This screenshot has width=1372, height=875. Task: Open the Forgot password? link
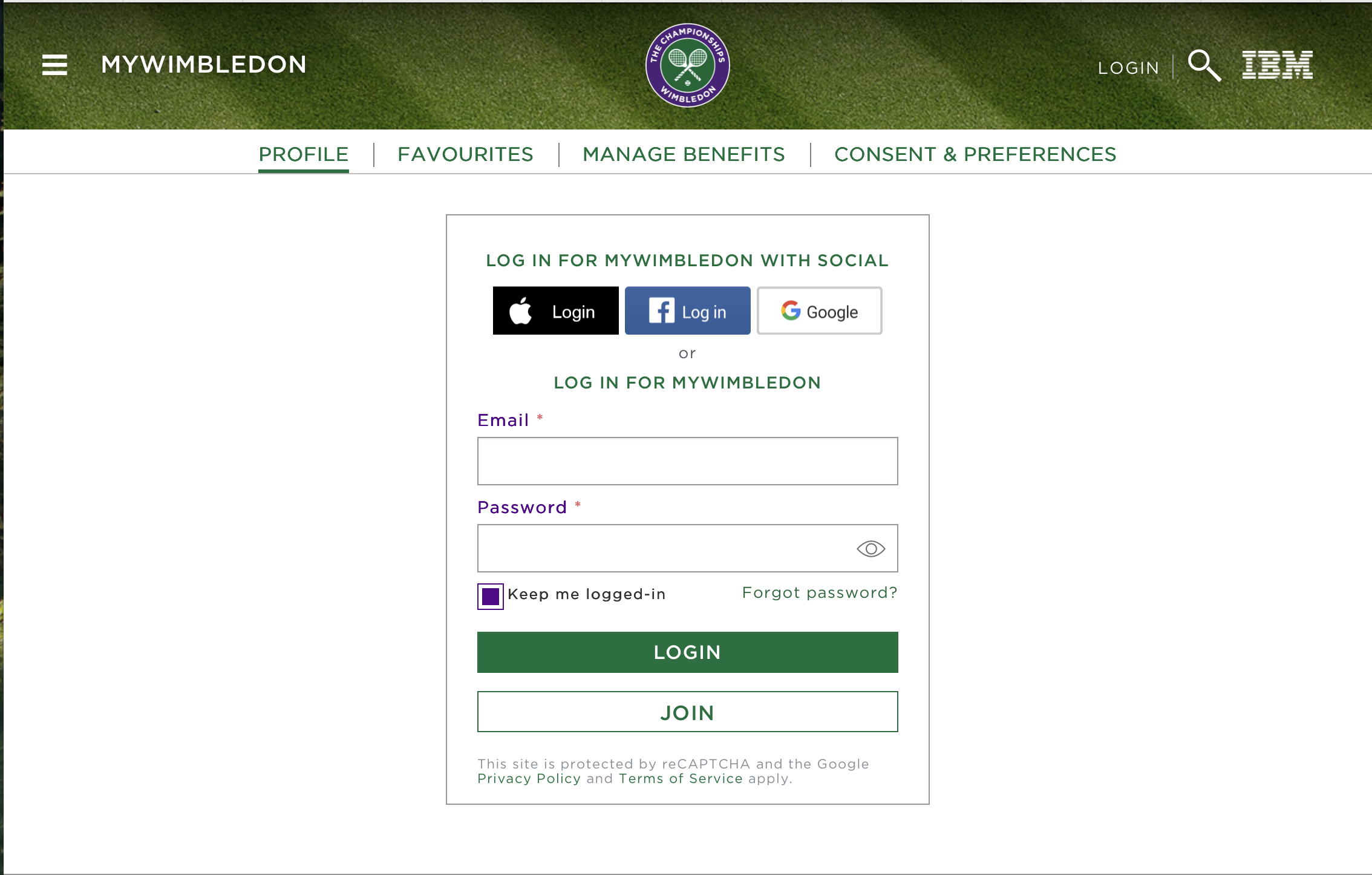pyautogui.click(x=820, y=592)
